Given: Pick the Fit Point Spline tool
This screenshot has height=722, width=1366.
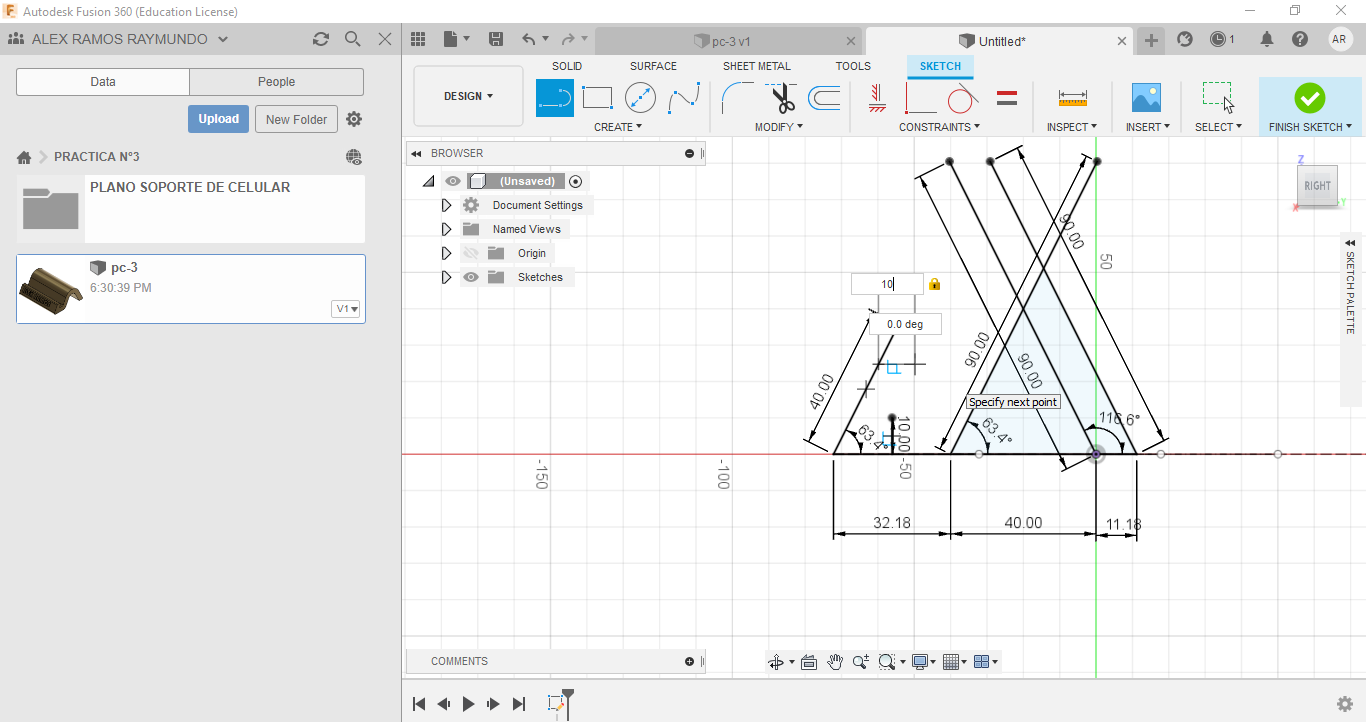Looking at the screenshot, I should pos(684,98).
